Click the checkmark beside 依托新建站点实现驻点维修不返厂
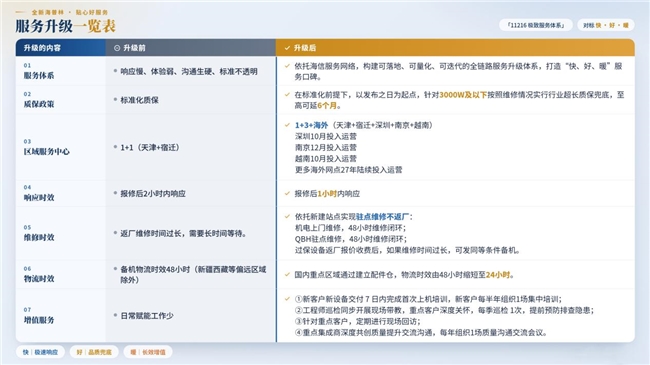 (287, 216)
